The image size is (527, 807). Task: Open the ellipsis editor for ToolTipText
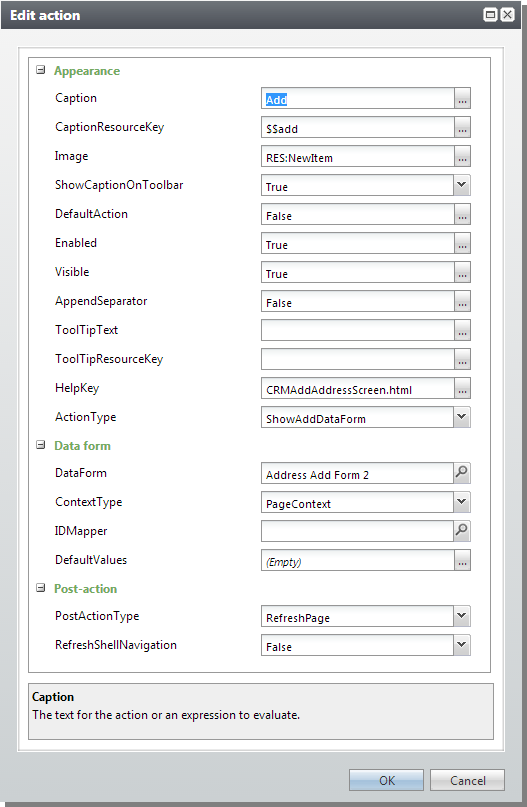coord(462,330)
